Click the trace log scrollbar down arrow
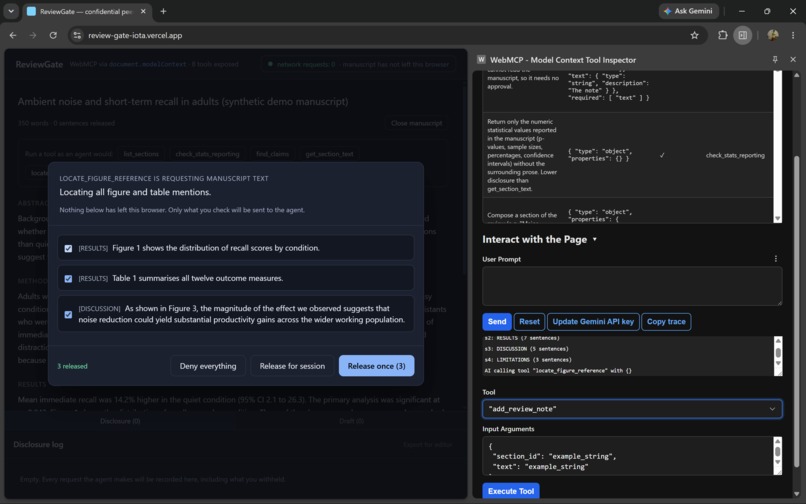 coord(778,364)
